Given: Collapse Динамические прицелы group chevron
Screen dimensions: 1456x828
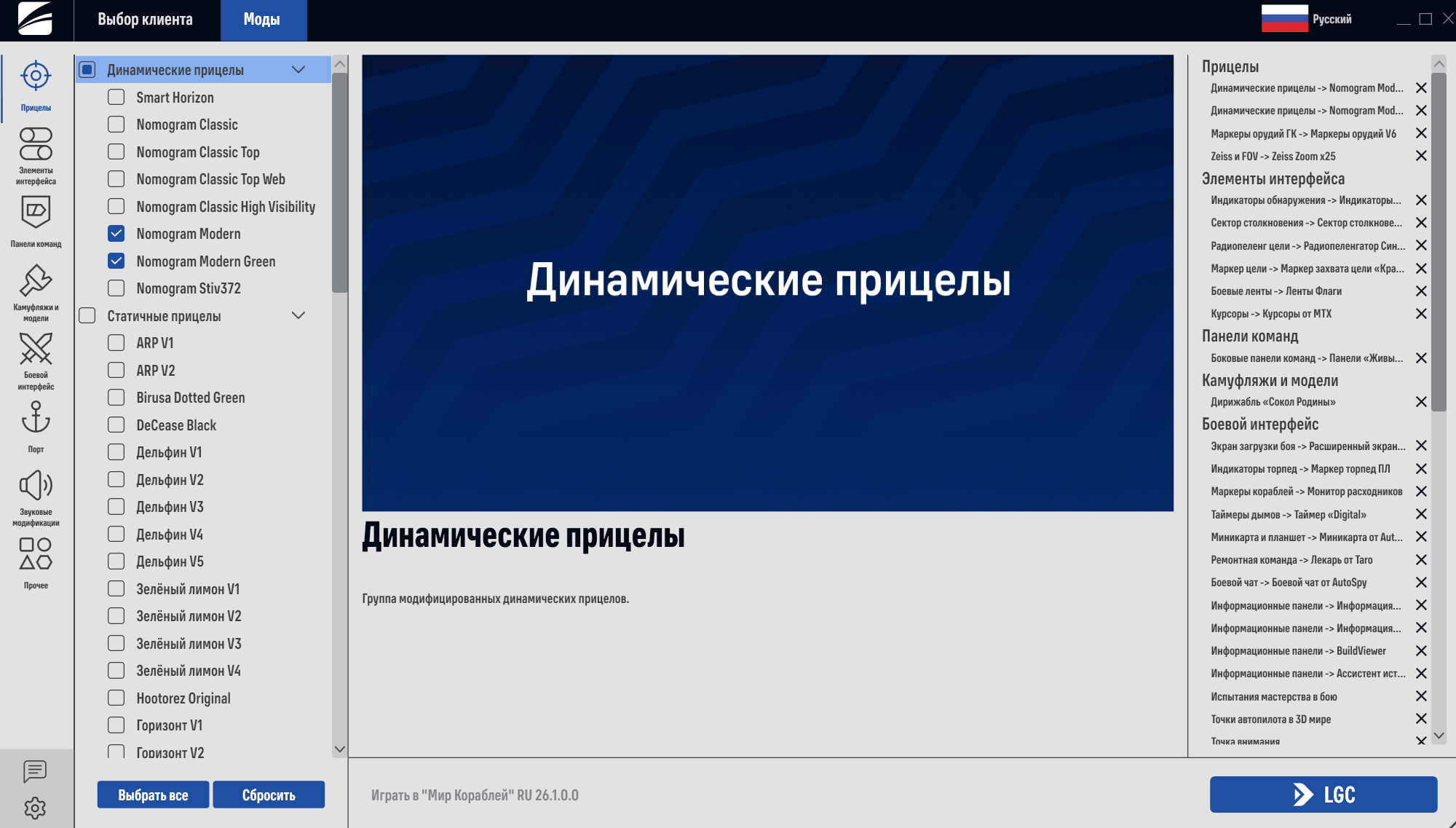Looking at the screenshot, I should [298, 70].
